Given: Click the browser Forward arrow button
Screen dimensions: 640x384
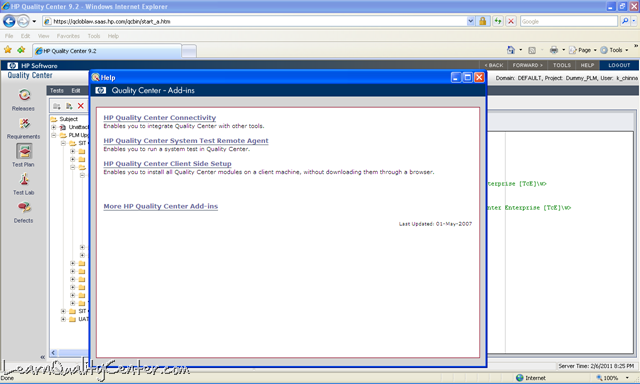Looking at the screenshot, I should 23,21.
